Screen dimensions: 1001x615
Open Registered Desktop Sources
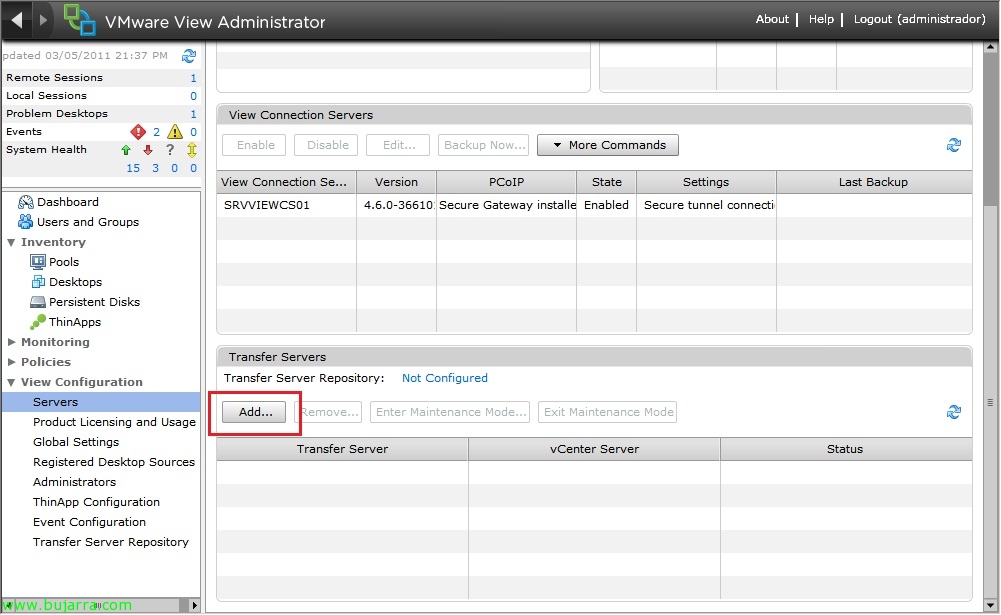[x=114, y=462]
